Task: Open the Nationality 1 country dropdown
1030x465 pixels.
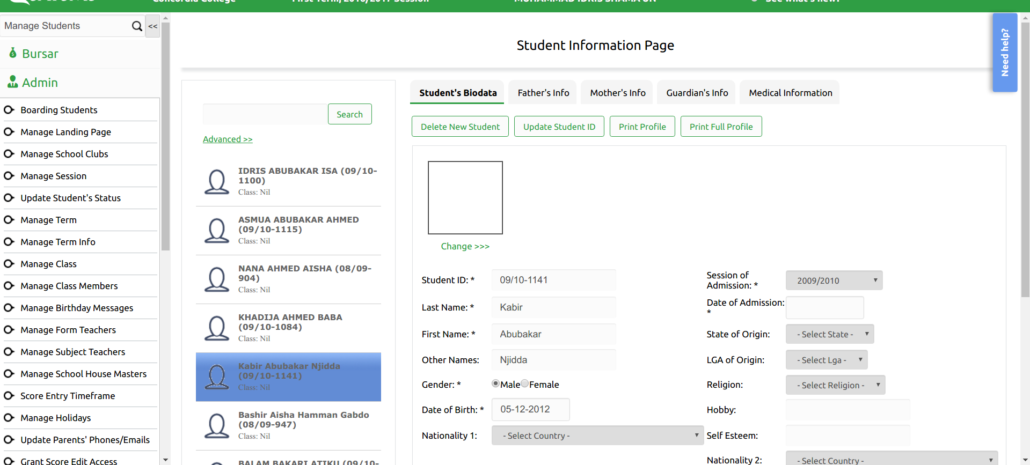Action: tap(598, 435)
